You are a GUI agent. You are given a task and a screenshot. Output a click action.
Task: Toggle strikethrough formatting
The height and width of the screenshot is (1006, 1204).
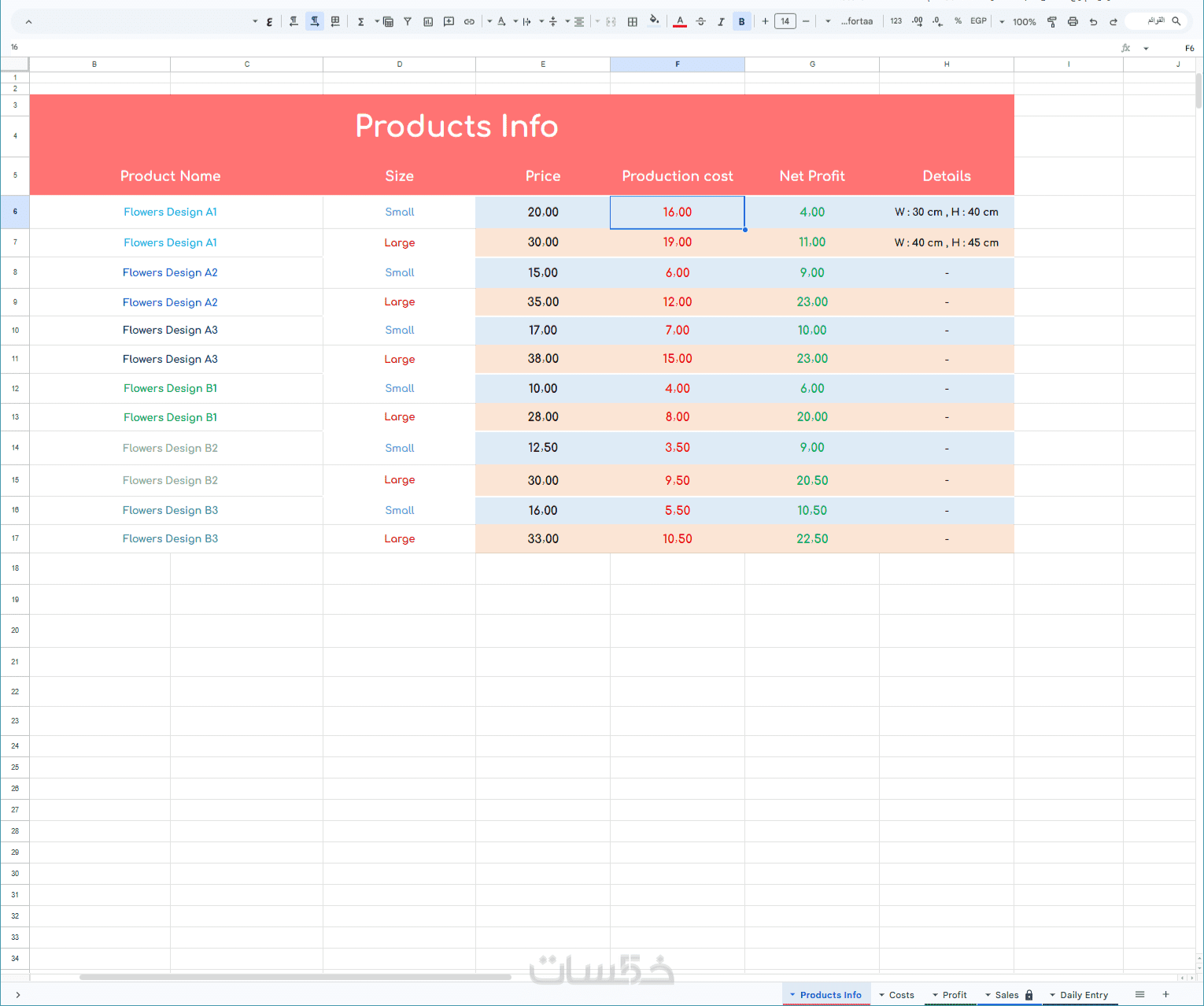(x=700, y=21)
